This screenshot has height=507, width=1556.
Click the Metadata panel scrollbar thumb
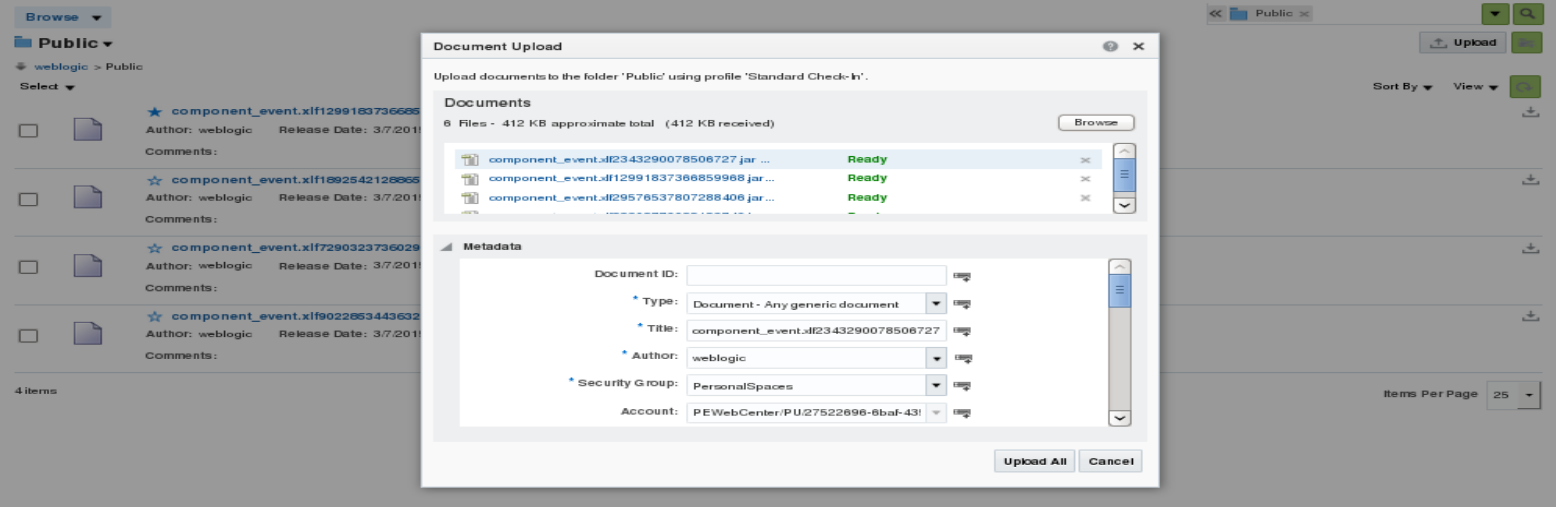click(1120, 292)
